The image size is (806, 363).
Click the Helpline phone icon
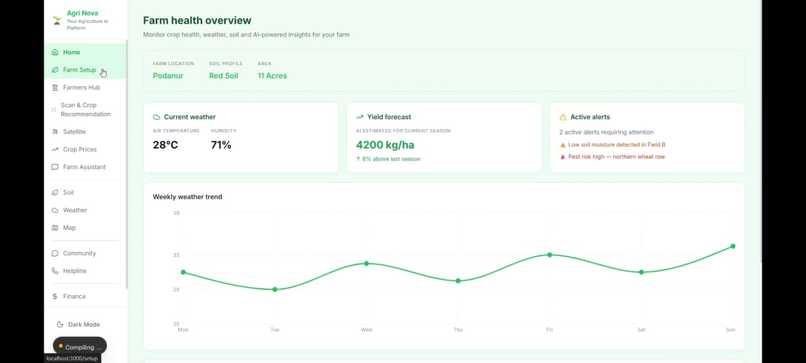[54, 271]
